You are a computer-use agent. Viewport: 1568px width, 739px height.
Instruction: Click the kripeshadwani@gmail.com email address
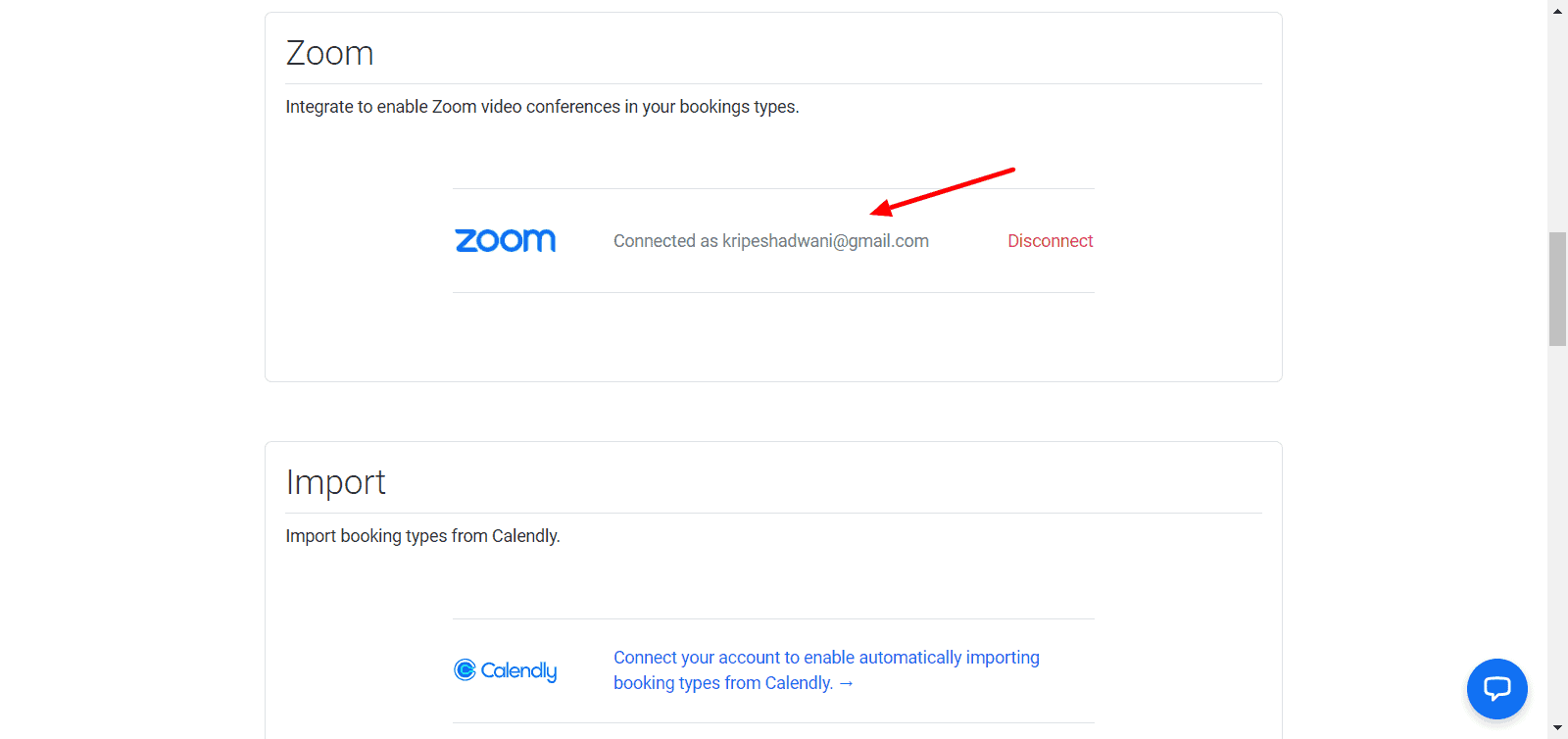825,241
